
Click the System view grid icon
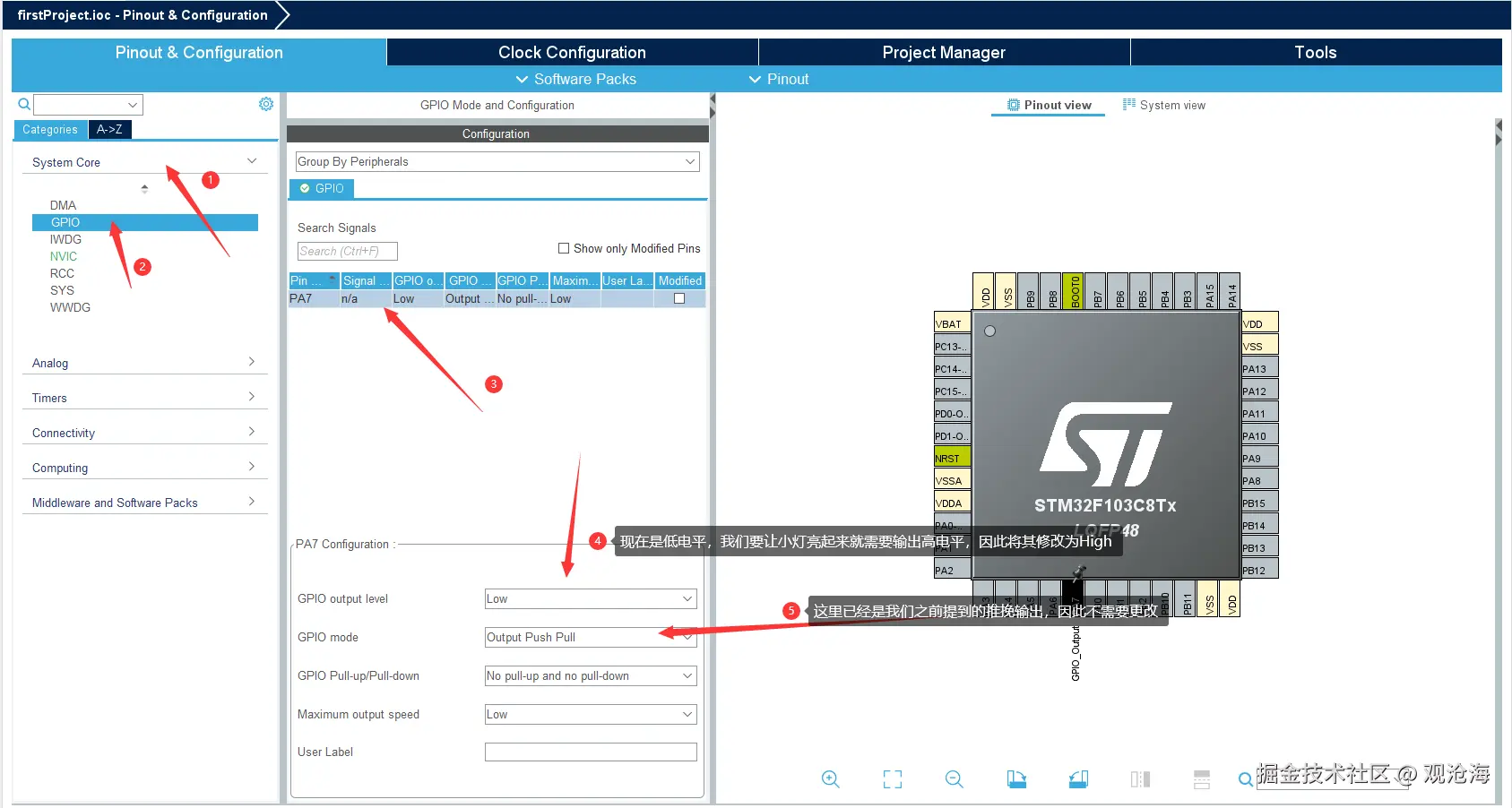pyautogui.click(x=1129, y=105)
